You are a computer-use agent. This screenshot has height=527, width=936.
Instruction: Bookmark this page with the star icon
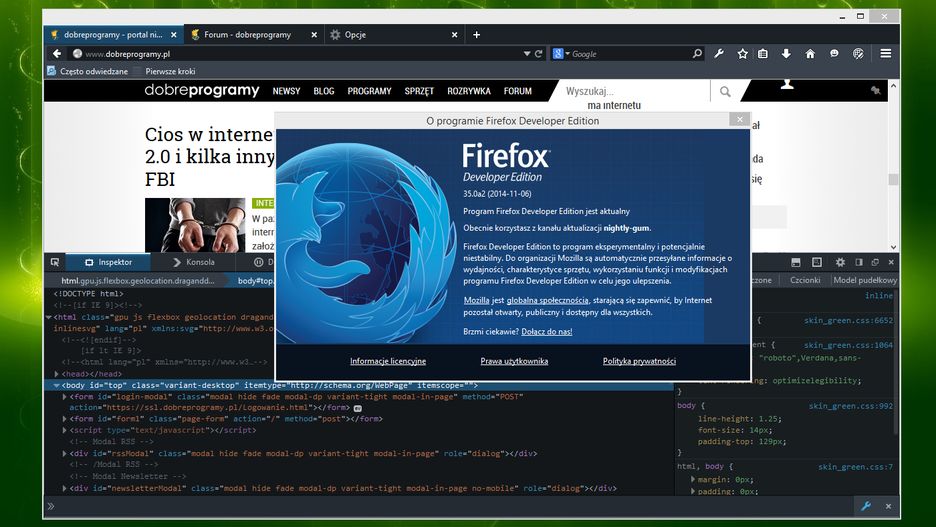742,54
